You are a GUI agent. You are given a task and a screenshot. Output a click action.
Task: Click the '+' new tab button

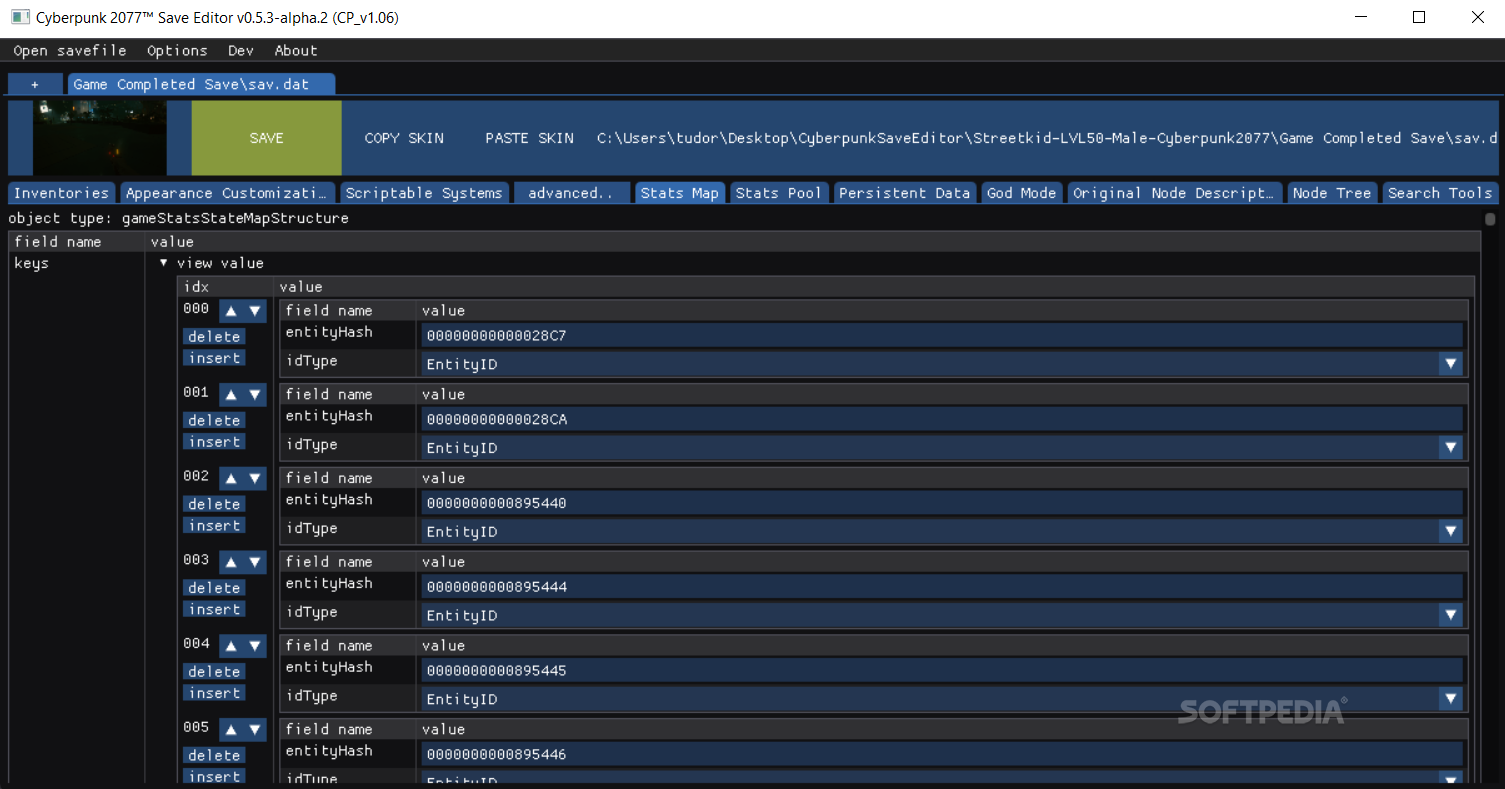(x=35, y=84)
